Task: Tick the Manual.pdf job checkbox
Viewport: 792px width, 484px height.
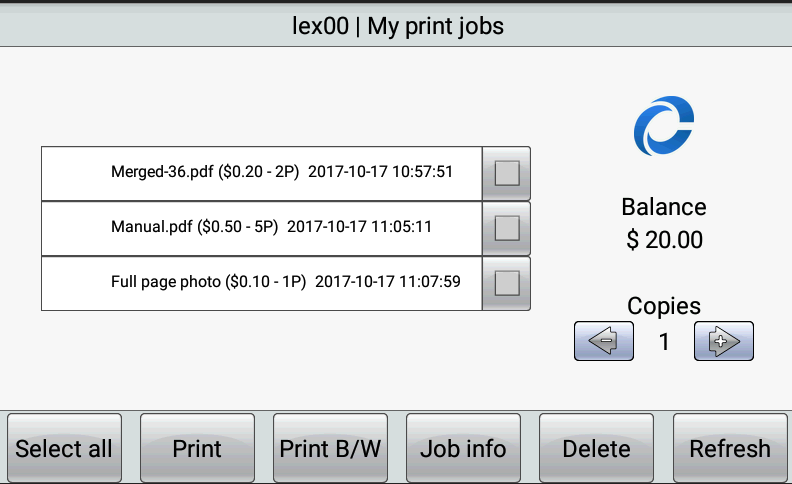Action: pos(507,228)
